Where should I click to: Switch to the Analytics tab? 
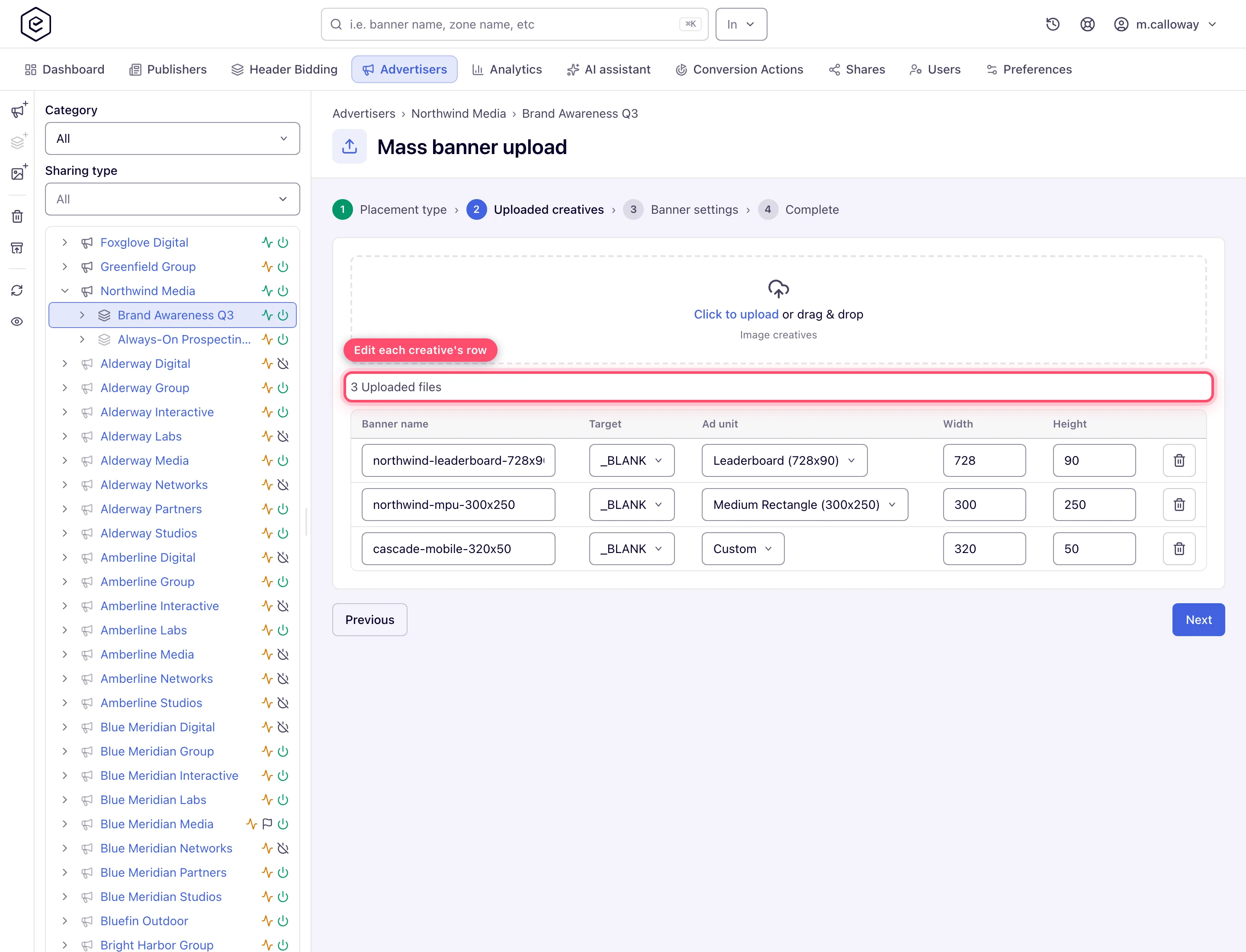coord(507,69)
